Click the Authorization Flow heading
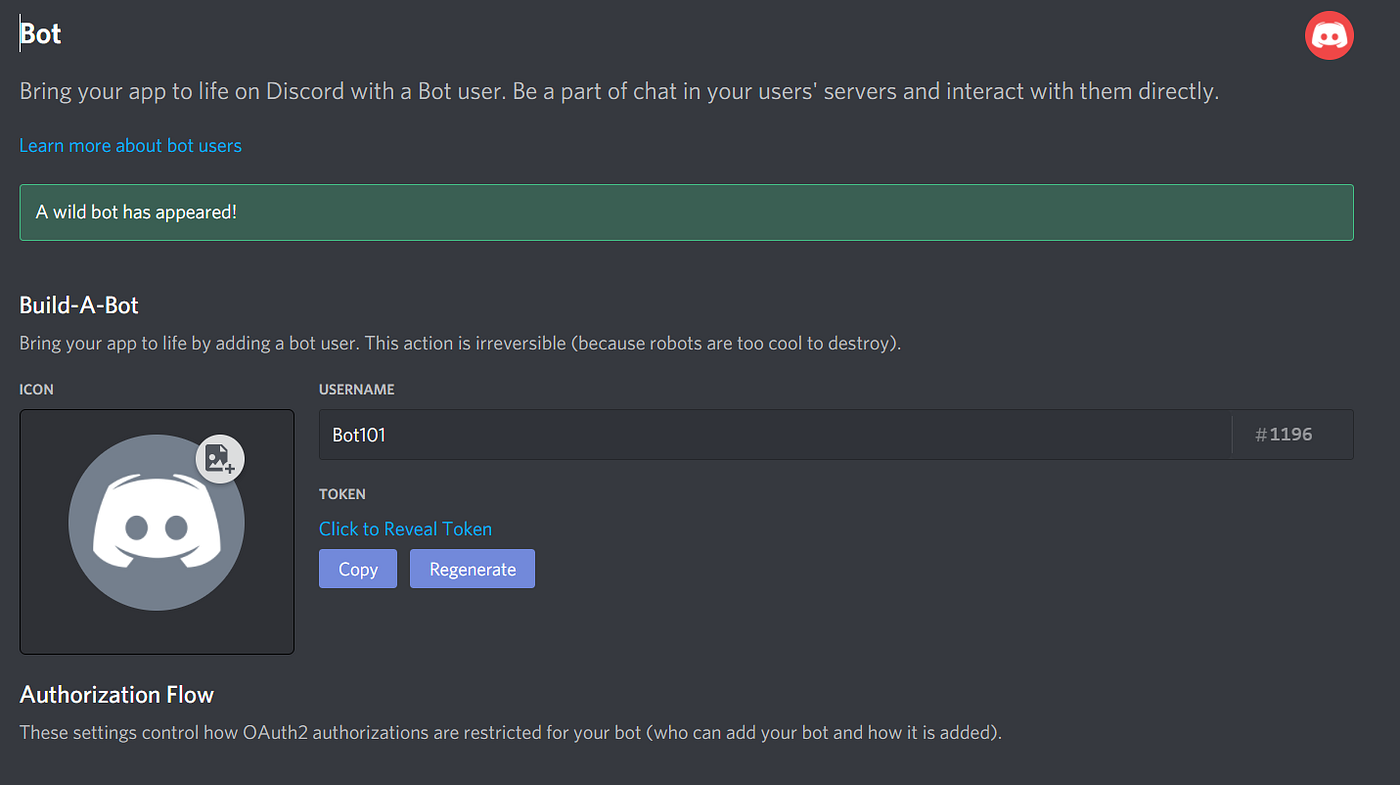Viewport: 1400px width, 785px height. click(116, 694)
